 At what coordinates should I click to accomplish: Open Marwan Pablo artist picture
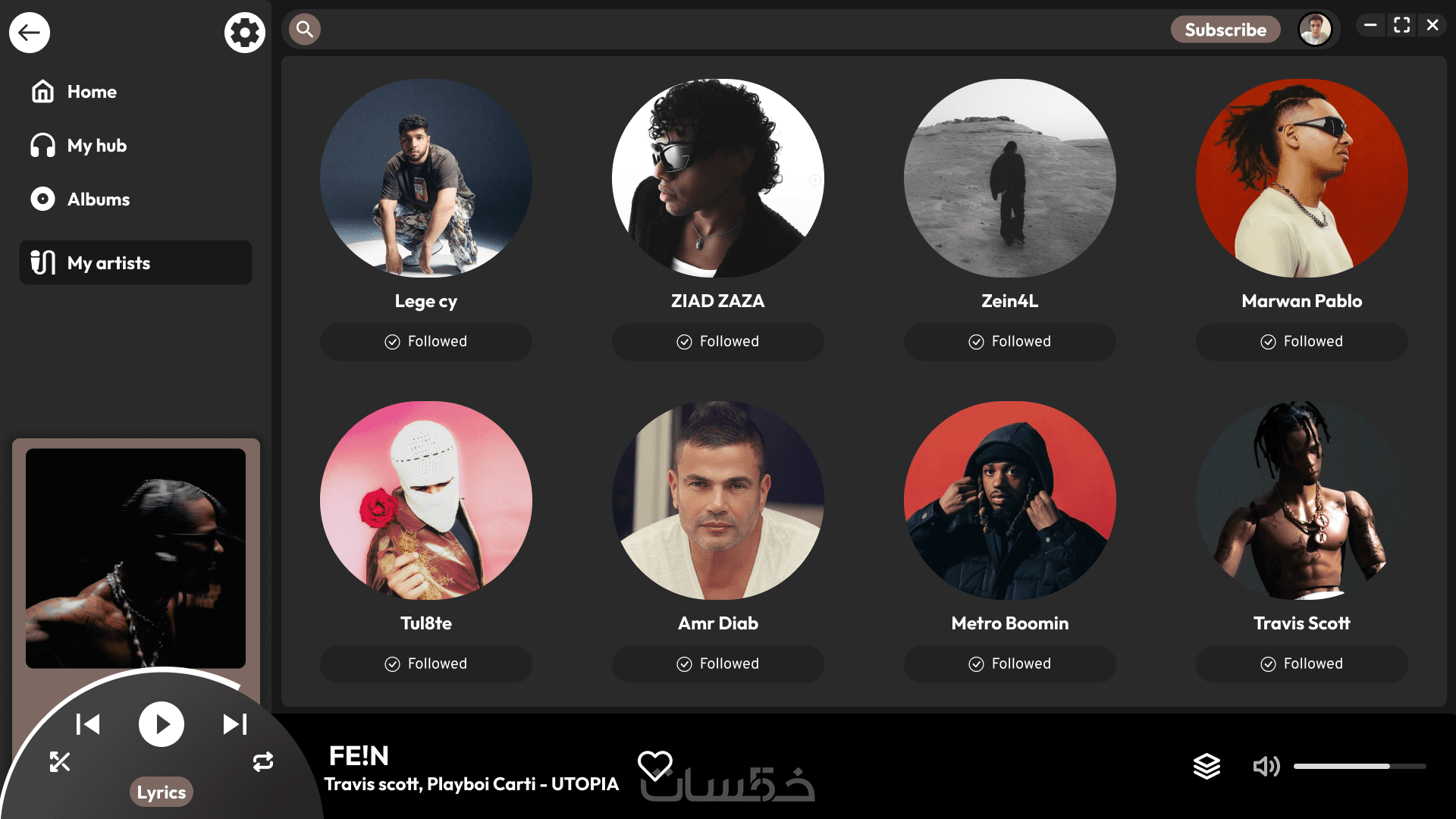click(1301, 177)
